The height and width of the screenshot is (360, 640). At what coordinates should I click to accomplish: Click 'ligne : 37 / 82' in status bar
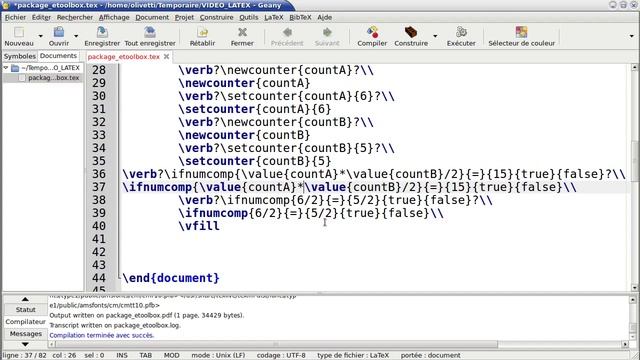point(24,355)
